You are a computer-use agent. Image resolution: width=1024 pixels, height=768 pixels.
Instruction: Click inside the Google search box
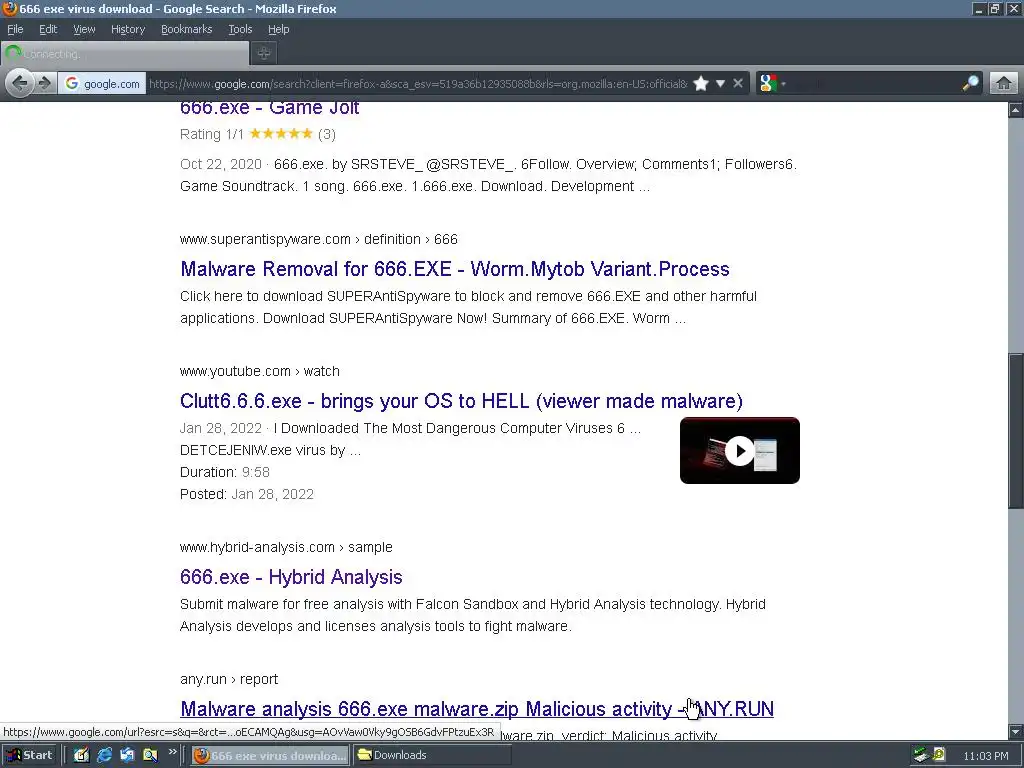(872, 84)
